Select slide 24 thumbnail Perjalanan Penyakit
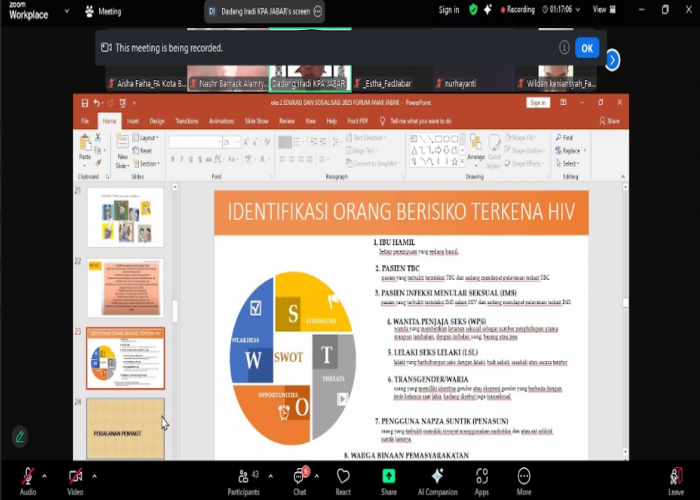 coord(125,428)
